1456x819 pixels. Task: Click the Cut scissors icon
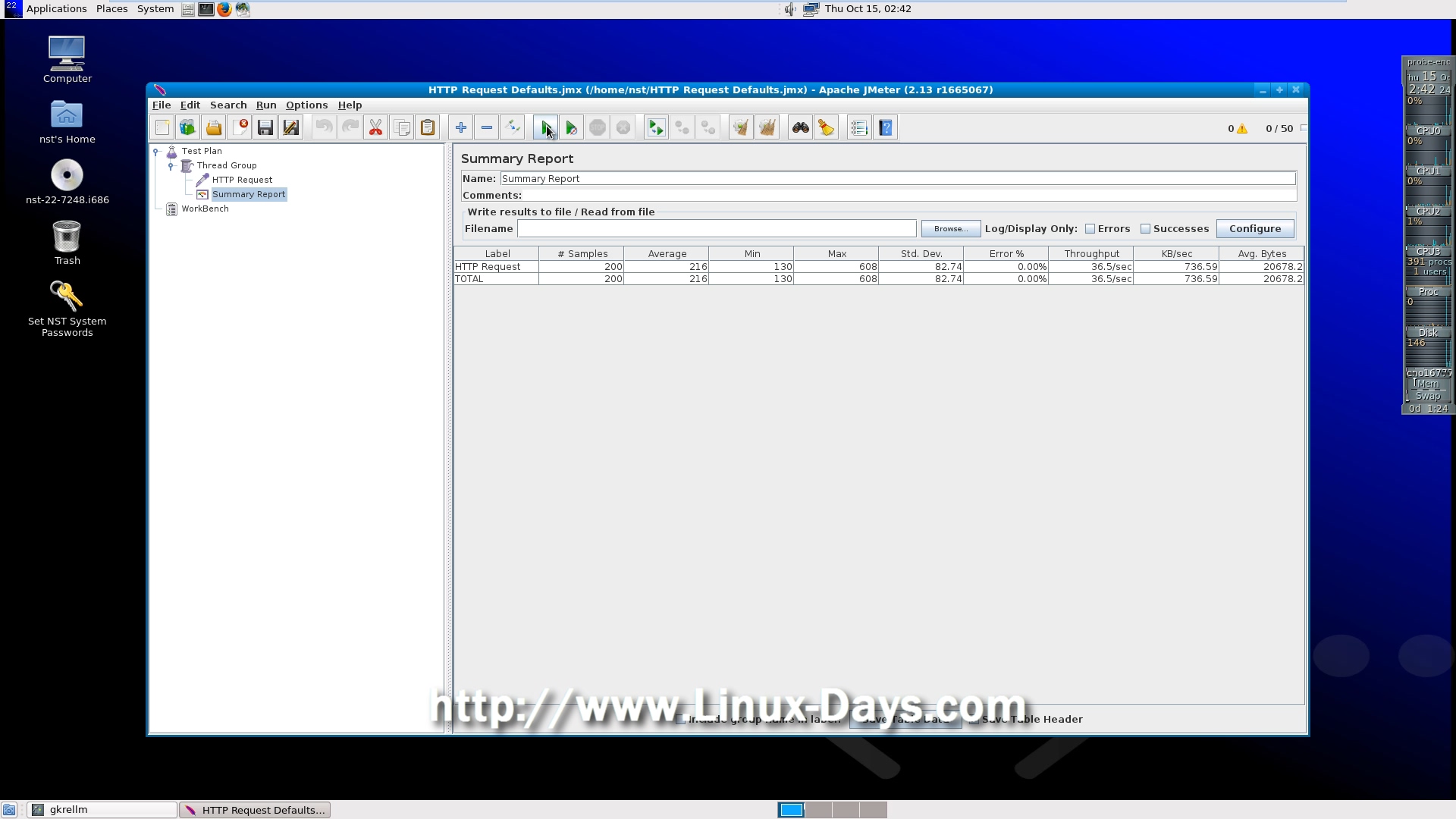376,128
